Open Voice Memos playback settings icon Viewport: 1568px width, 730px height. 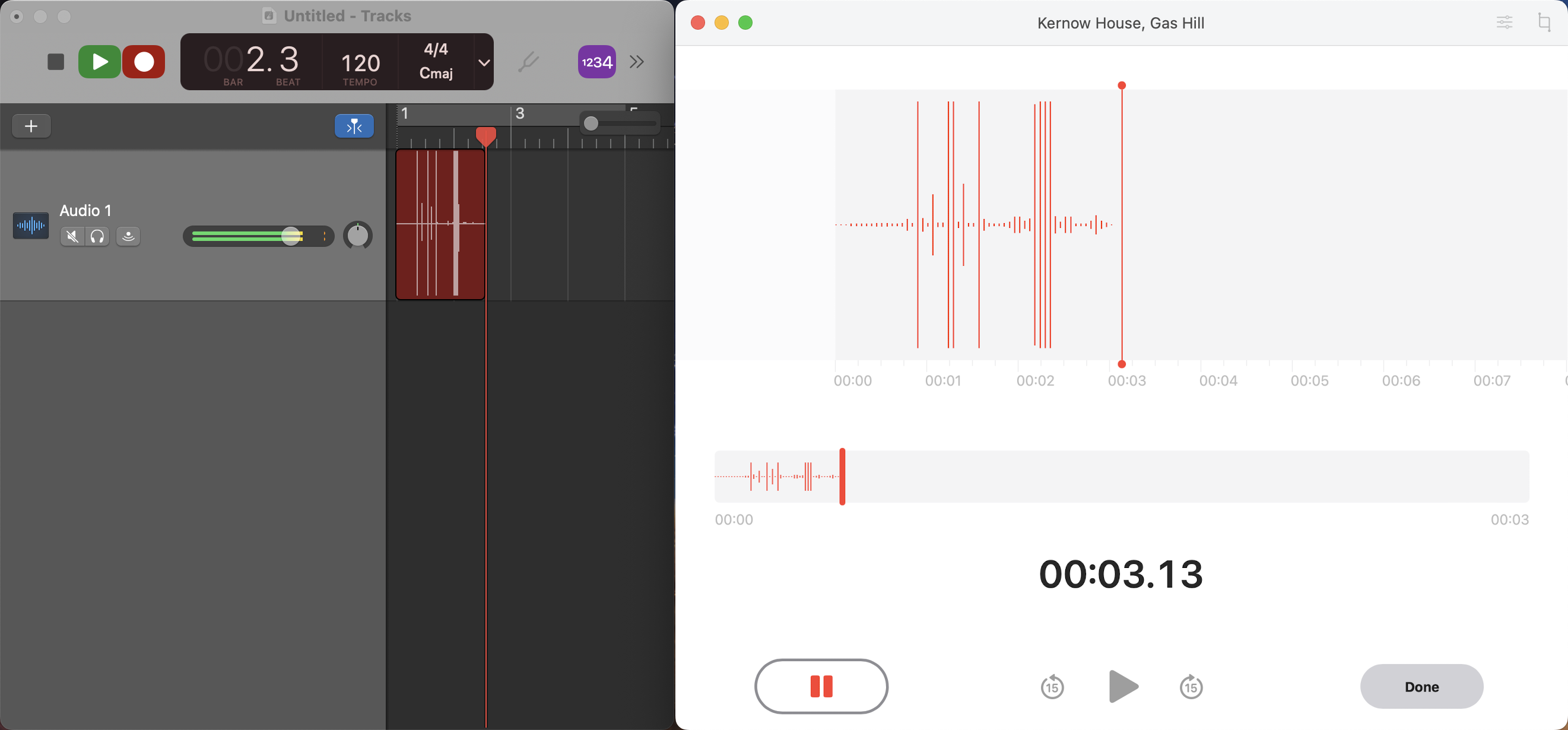(x=1503, y=23)
